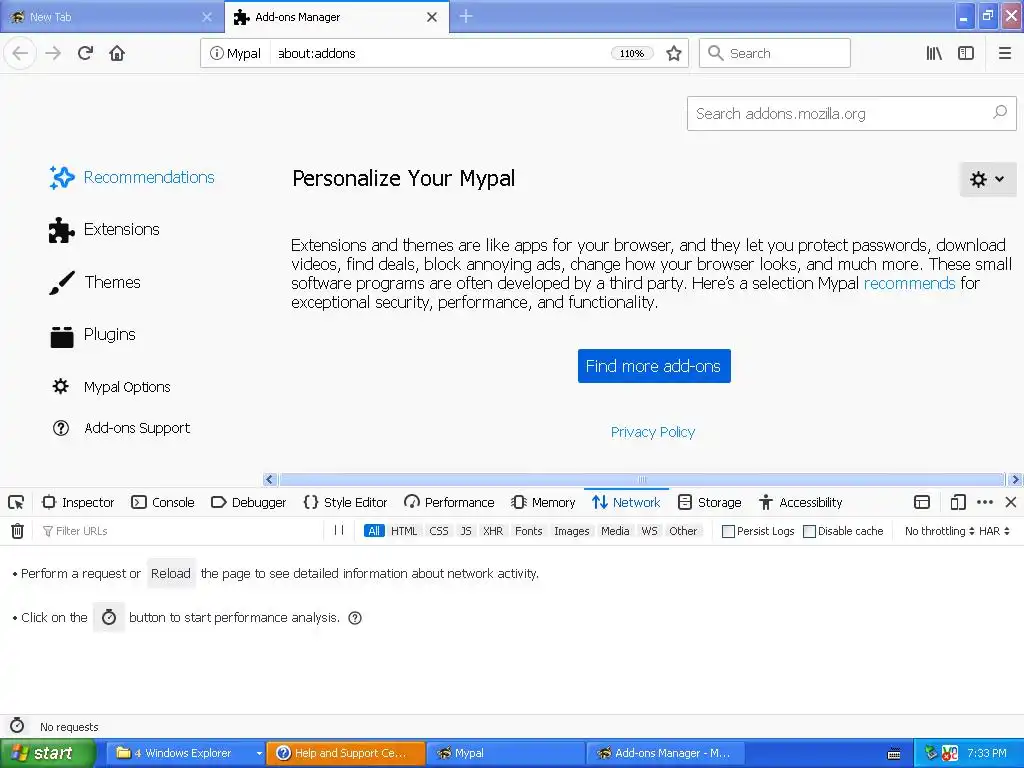Switch to the Console devtools tab
The image size is (1024, 768).
point(163,502)
